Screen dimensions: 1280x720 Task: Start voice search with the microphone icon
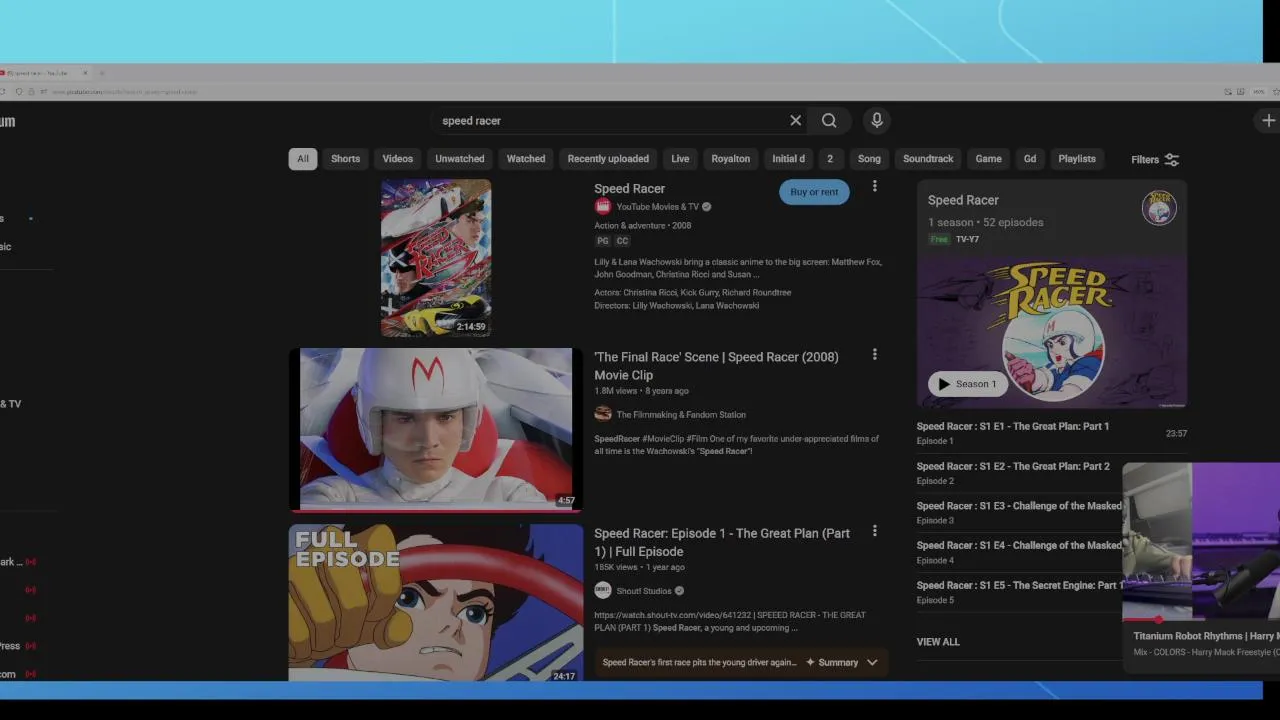877,121
